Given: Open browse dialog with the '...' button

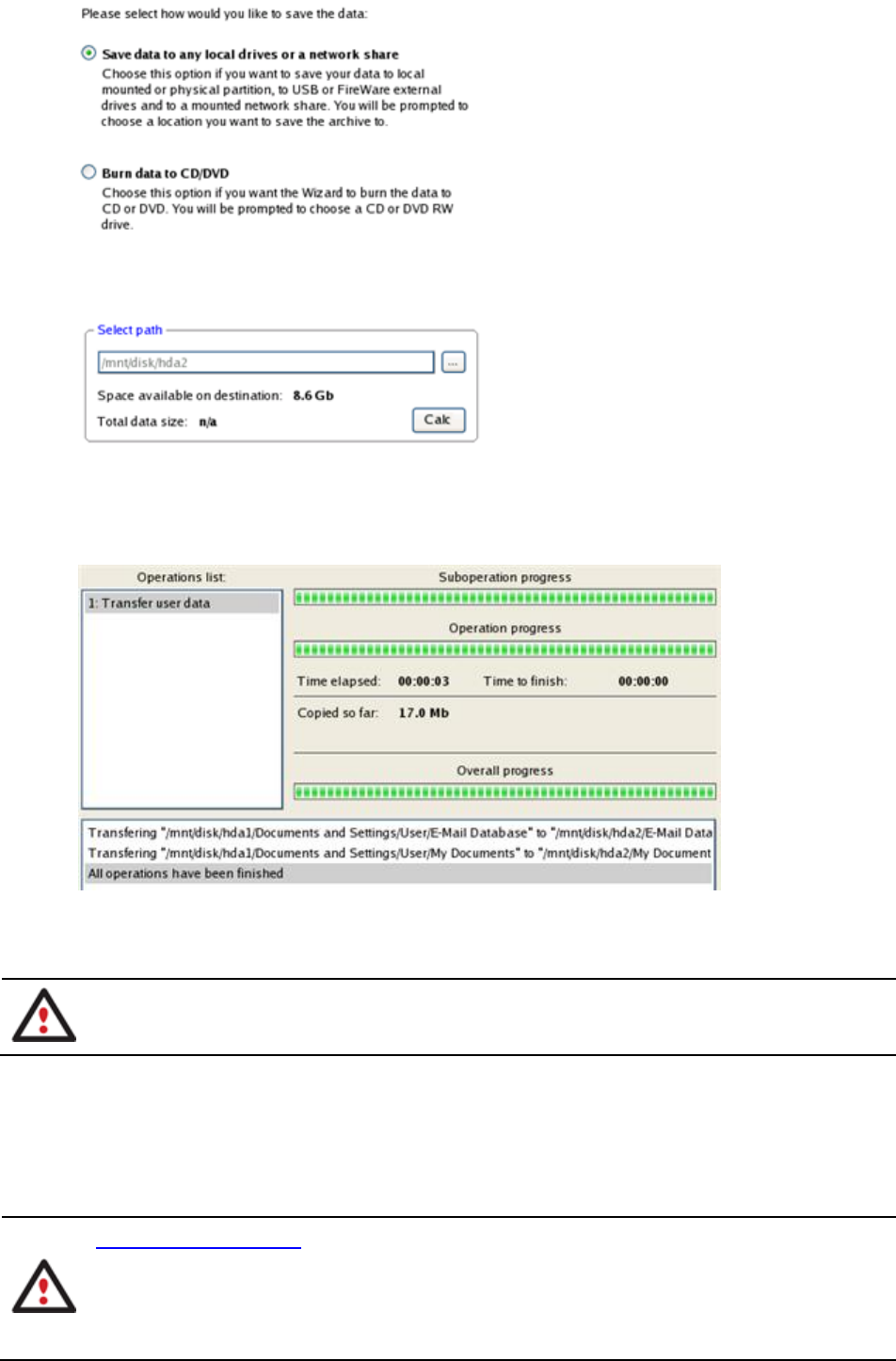Looking at the screenshot, I should coord(454,362).
